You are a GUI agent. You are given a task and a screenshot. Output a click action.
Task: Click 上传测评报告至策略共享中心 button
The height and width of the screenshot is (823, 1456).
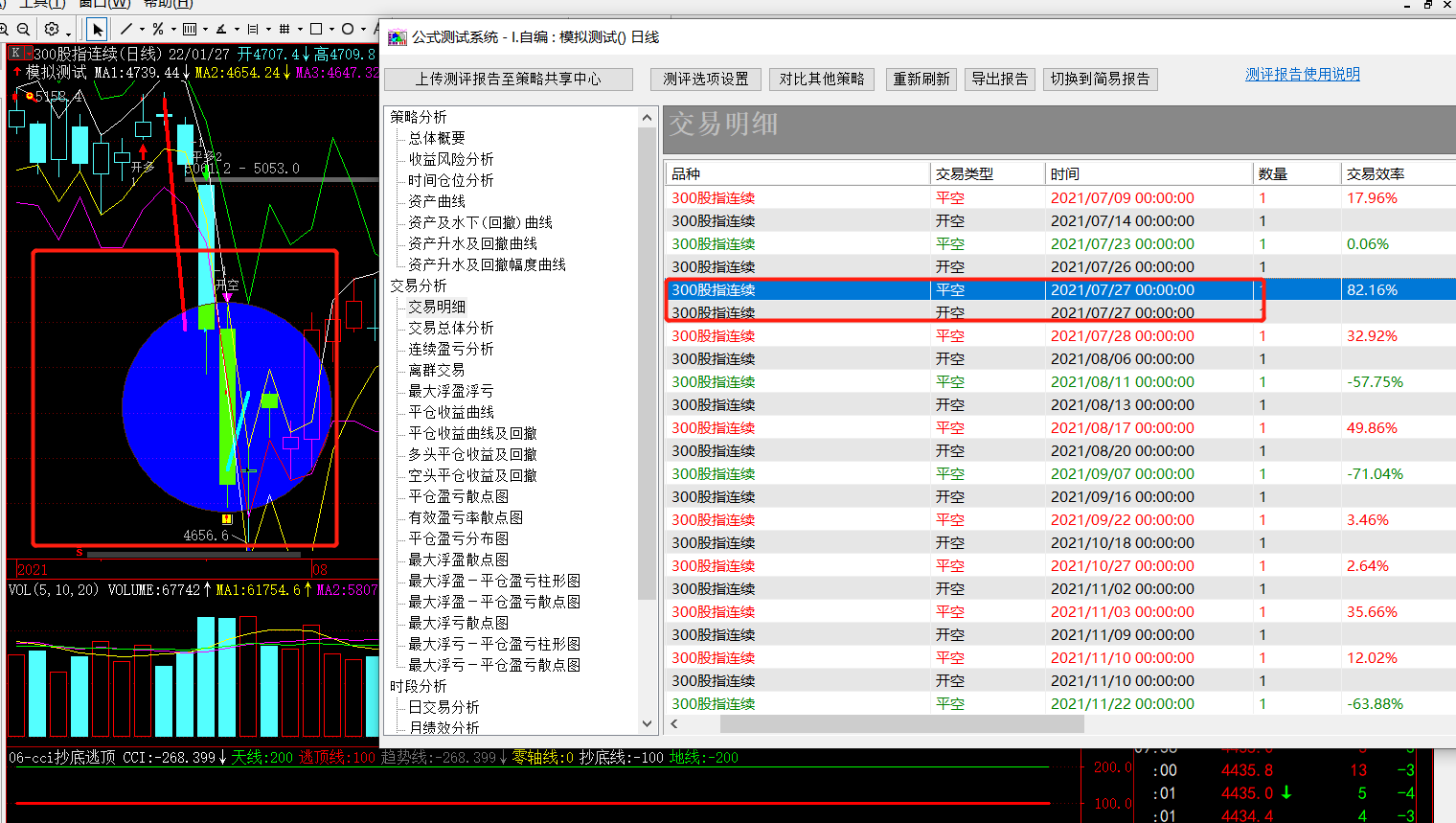509,79
